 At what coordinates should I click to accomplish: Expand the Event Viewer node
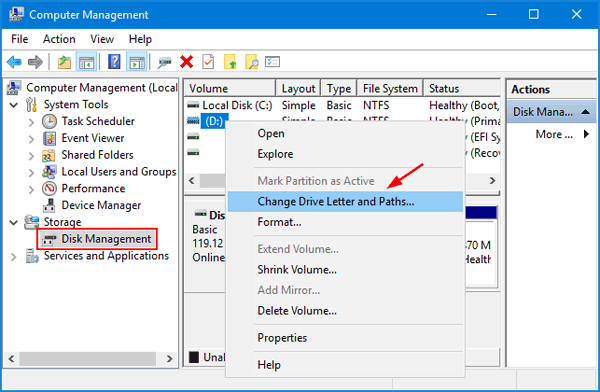[x=31, y=139]
